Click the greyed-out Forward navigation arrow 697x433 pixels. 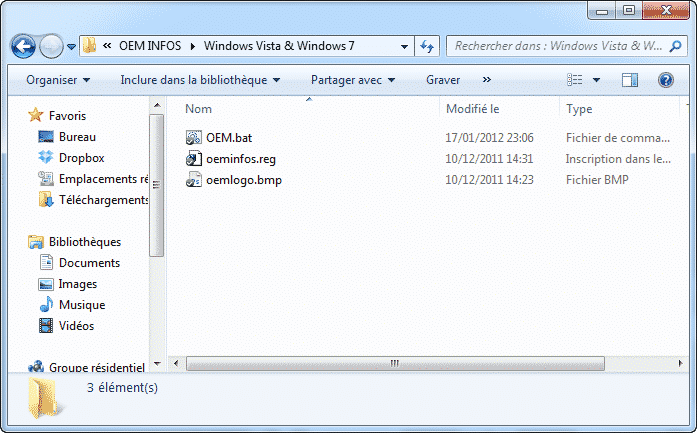click(51, 46)
